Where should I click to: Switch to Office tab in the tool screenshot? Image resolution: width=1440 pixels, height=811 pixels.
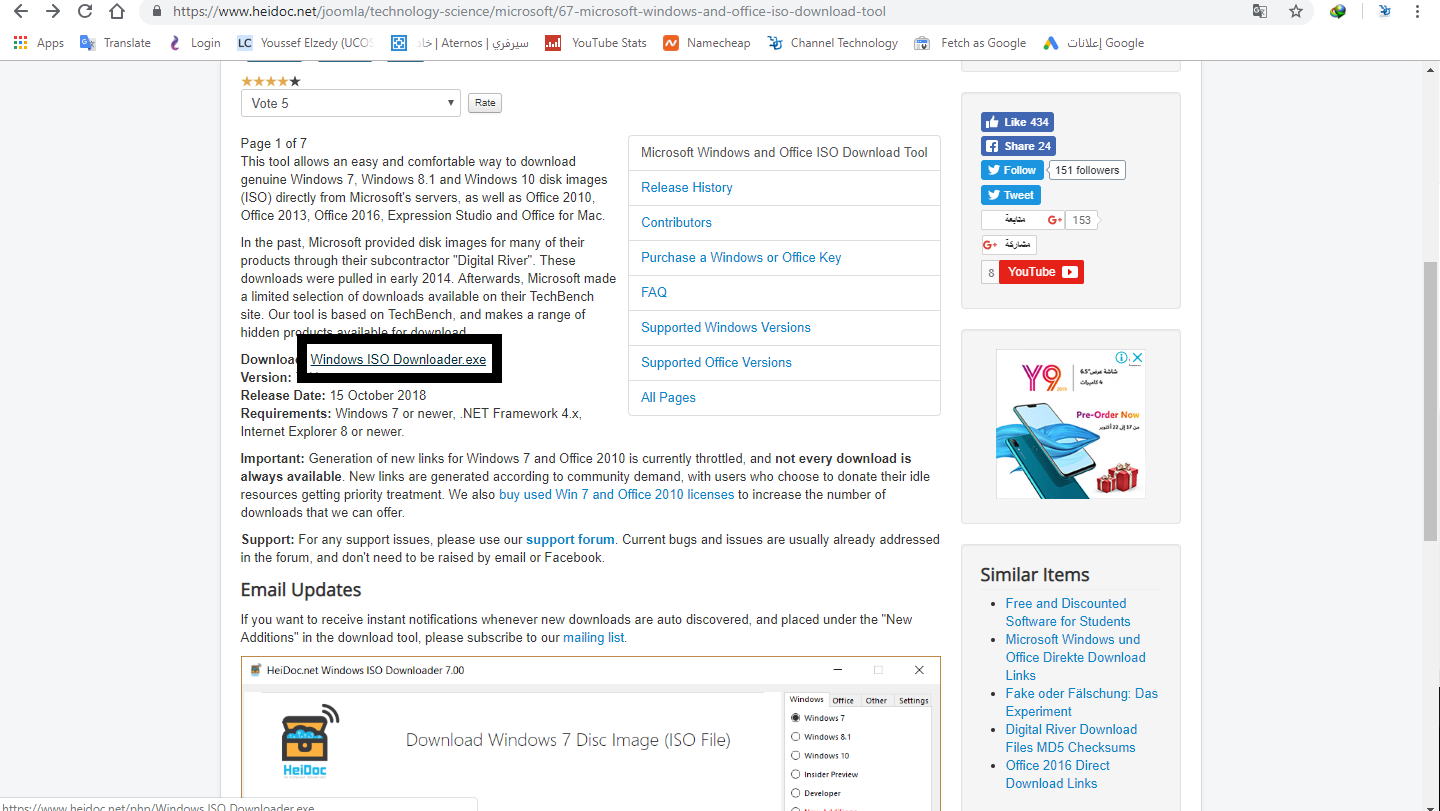[844, 700]
